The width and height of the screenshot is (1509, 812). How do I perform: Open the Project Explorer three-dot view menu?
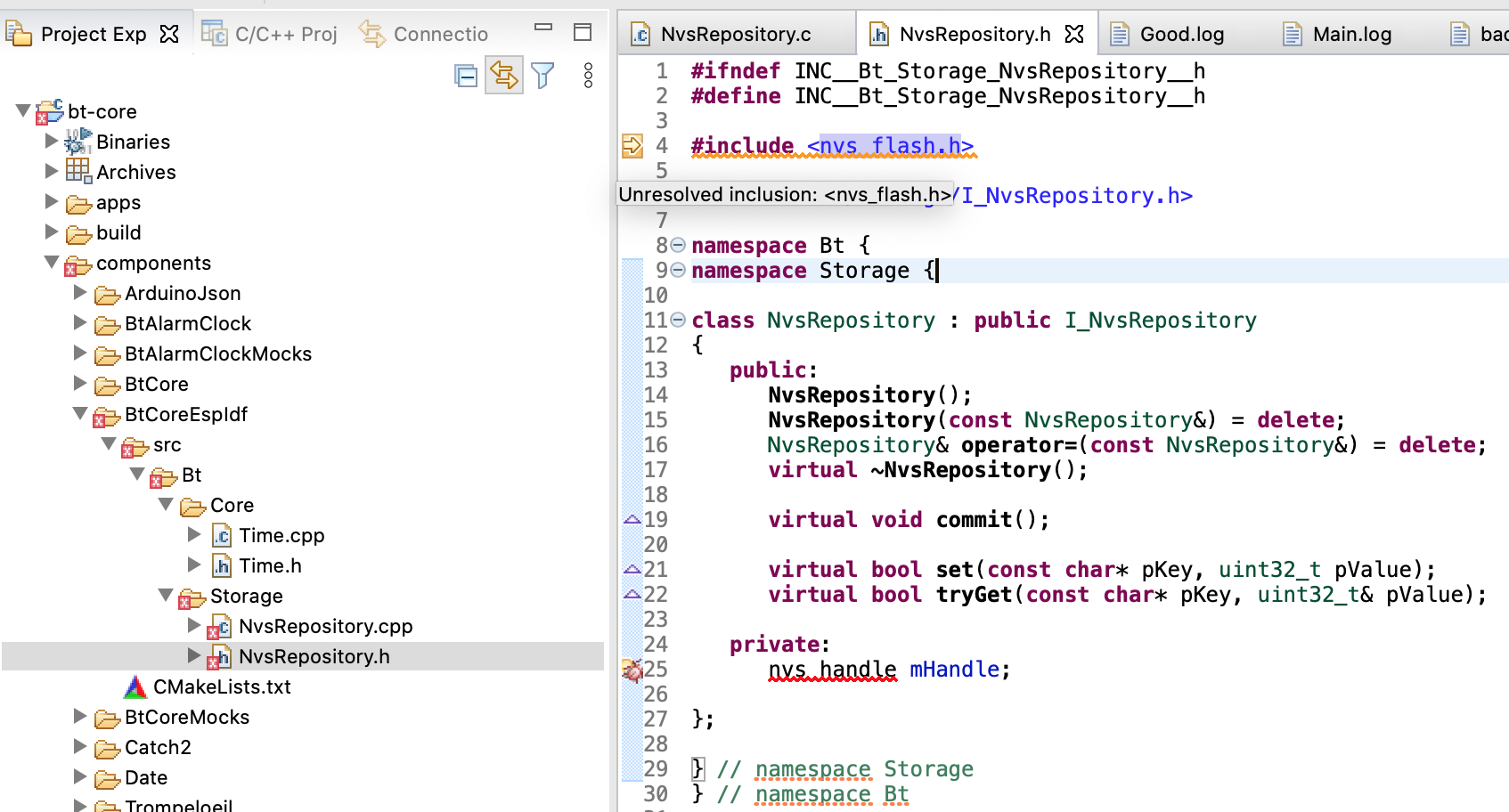587,77
